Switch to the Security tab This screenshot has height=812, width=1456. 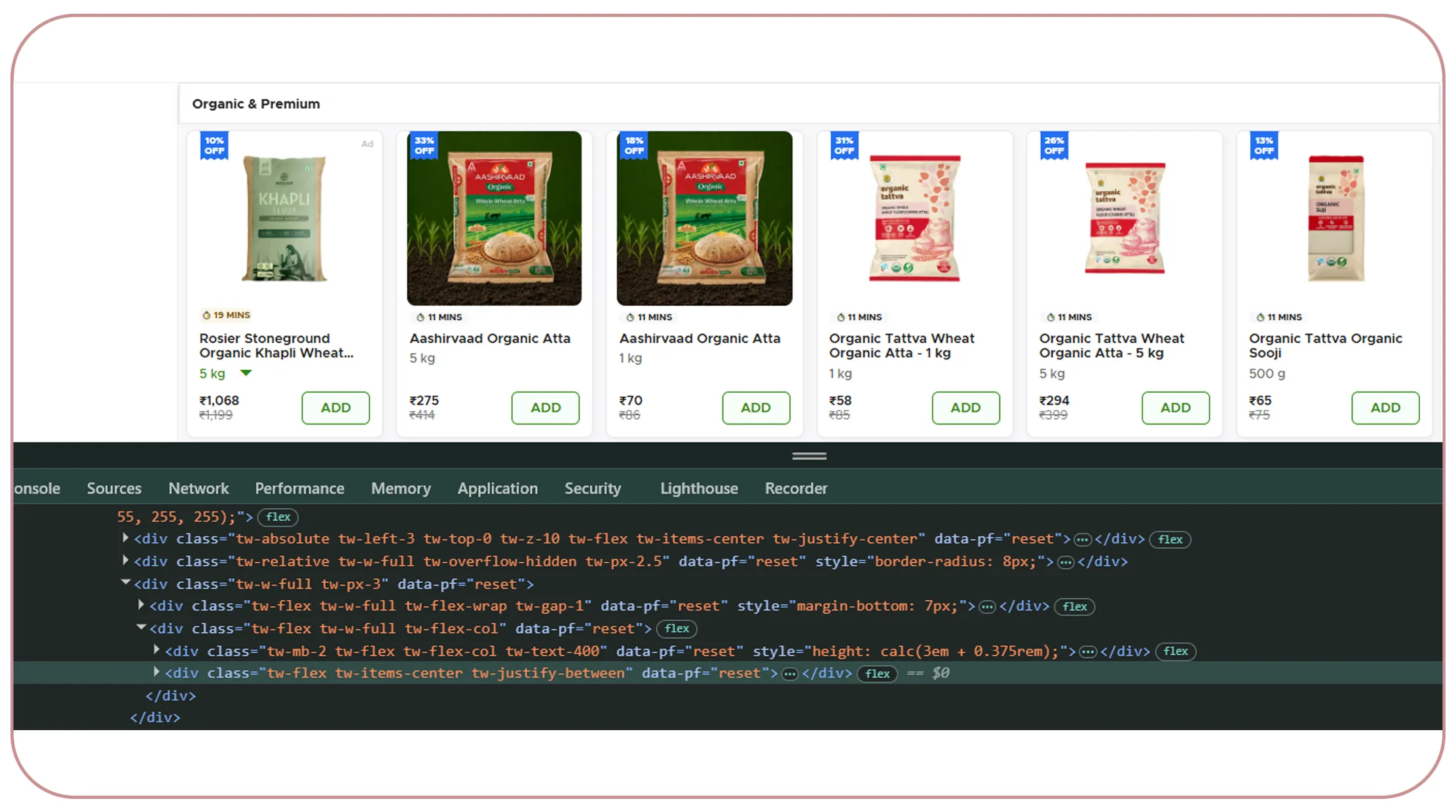(x=593, y=489)
